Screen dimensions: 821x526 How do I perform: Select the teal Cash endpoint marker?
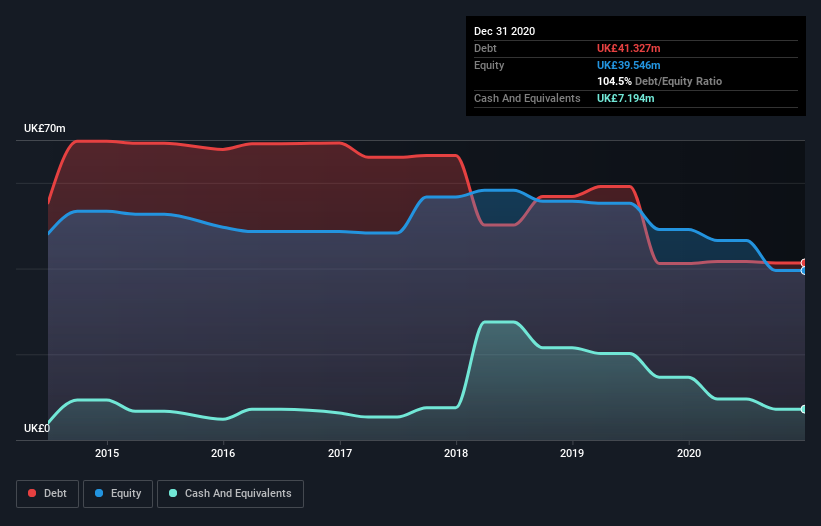[804, 409]
